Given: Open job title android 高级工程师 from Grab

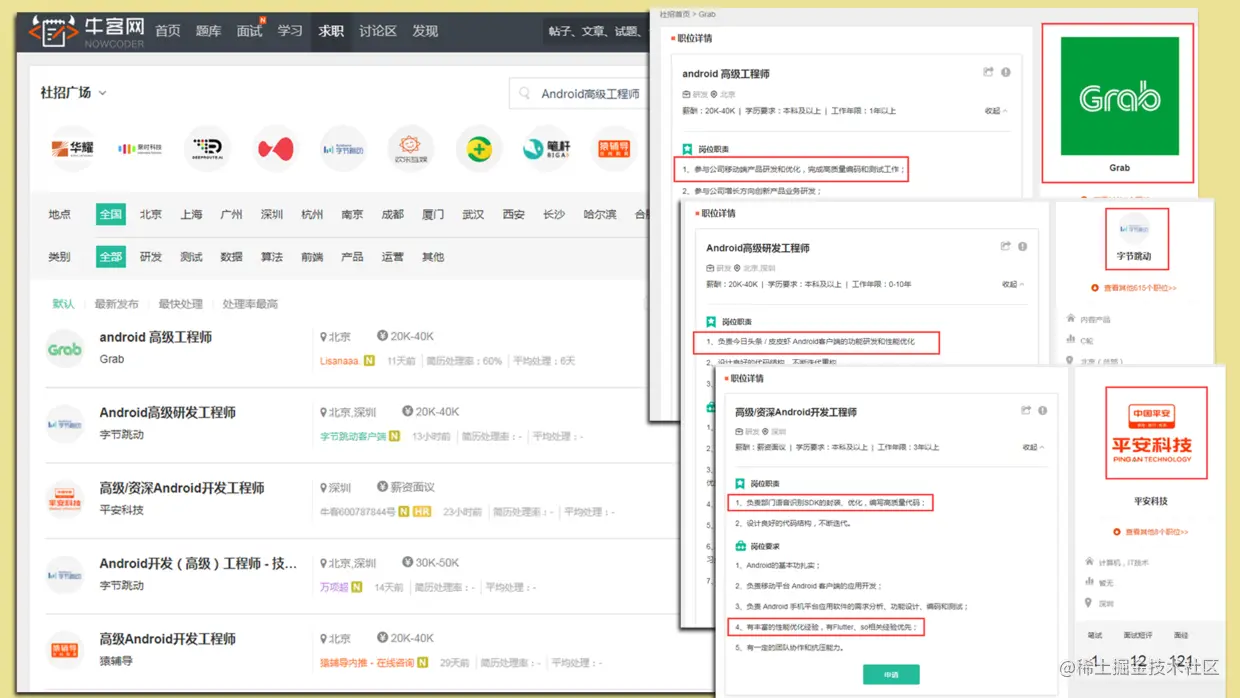Looking at the screenshot, I should (156, 337).
